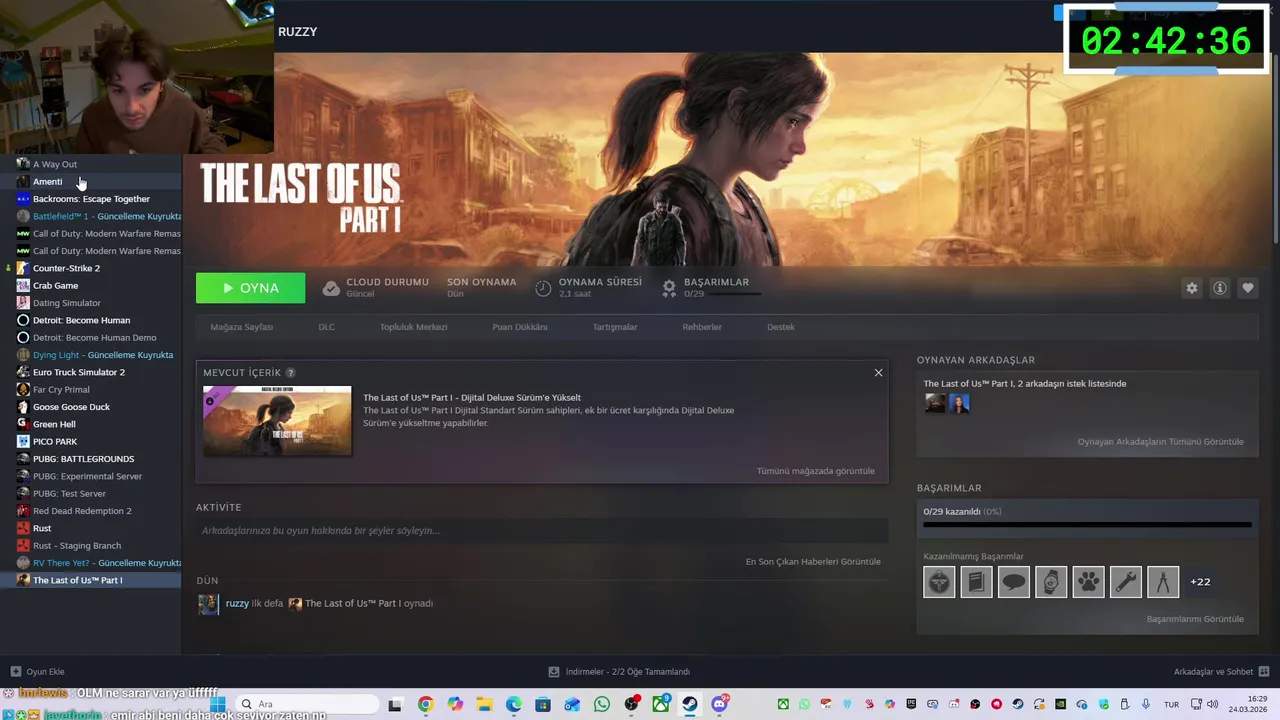Click the compass achievement icon
This screenshot has height=720, width=1280.
click(x=1163, y=581)
